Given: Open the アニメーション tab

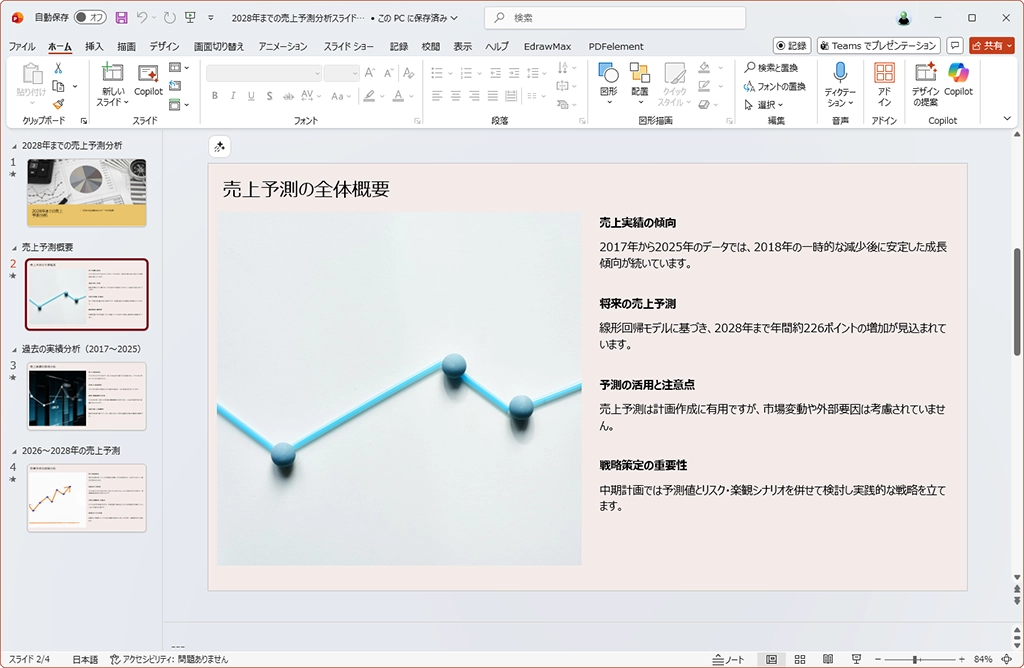Looking at the screenshot, I should coord(282,46).
